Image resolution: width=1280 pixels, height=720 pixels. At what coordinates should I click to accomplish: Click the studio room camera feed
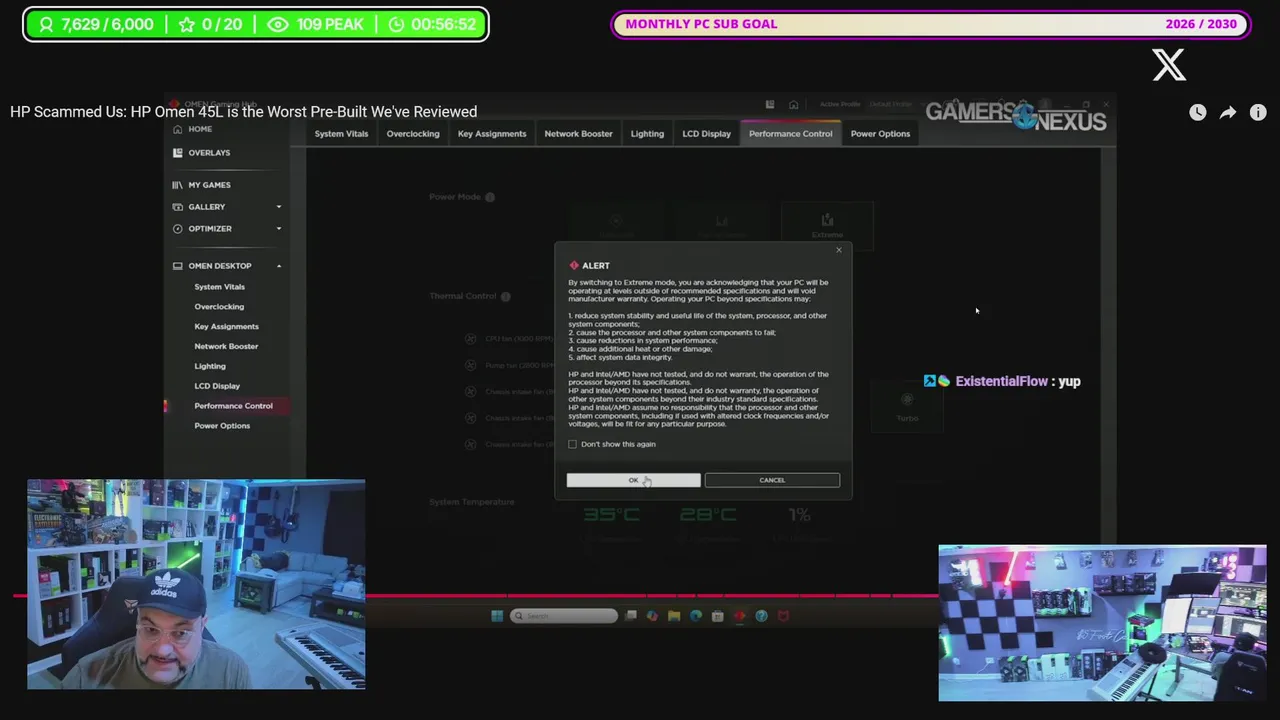coord(1103,623)
